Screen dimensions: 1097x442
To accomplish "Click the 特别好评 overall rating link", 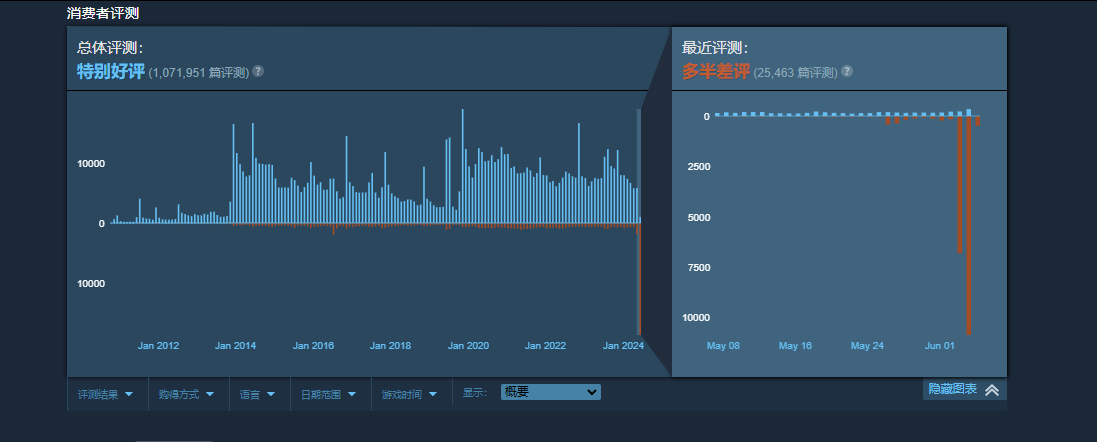I will [111, 72].
